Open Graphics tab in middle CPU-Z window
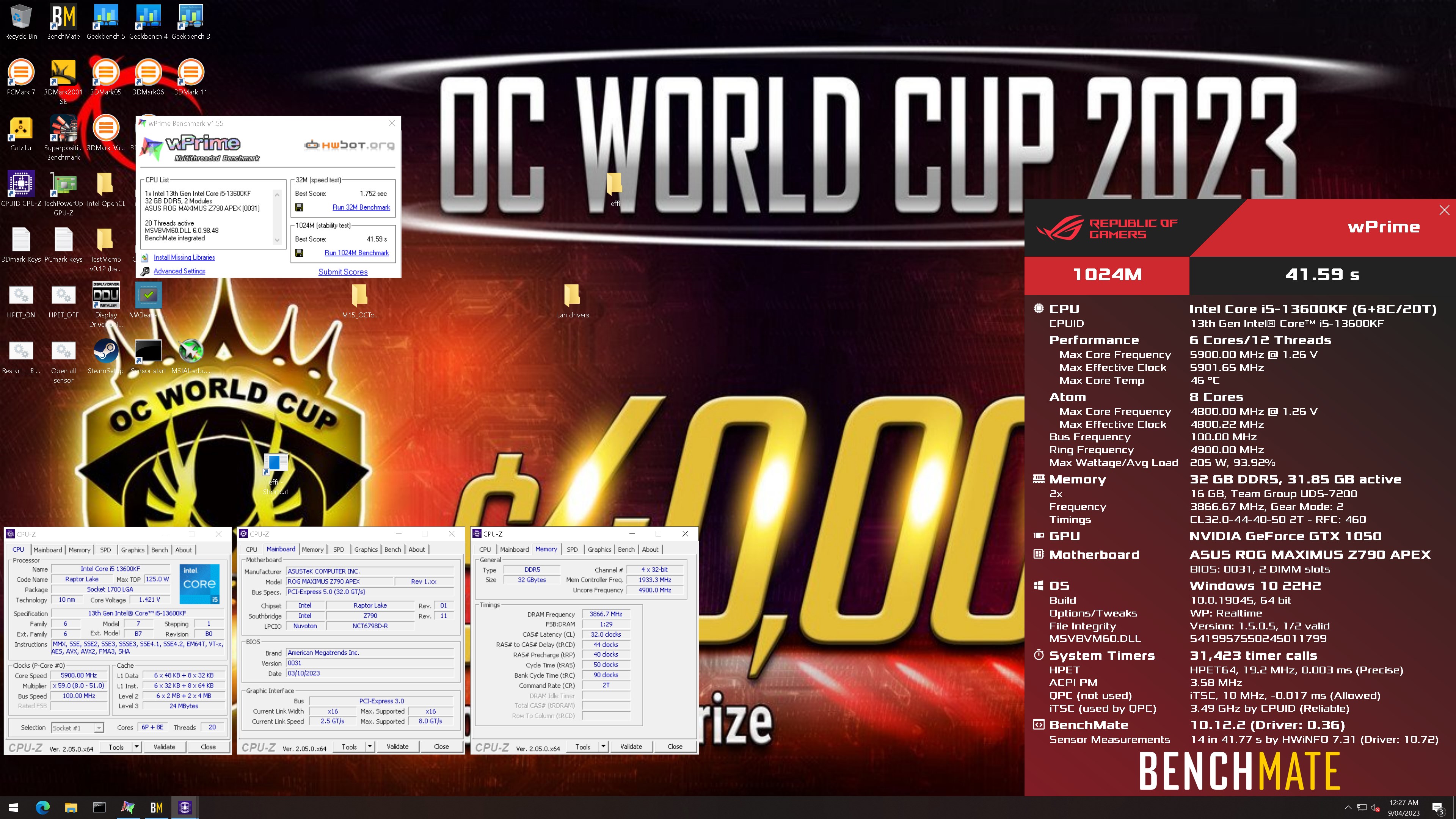The width and height of the screenshot is (1456, 819). tap(366, 549)
